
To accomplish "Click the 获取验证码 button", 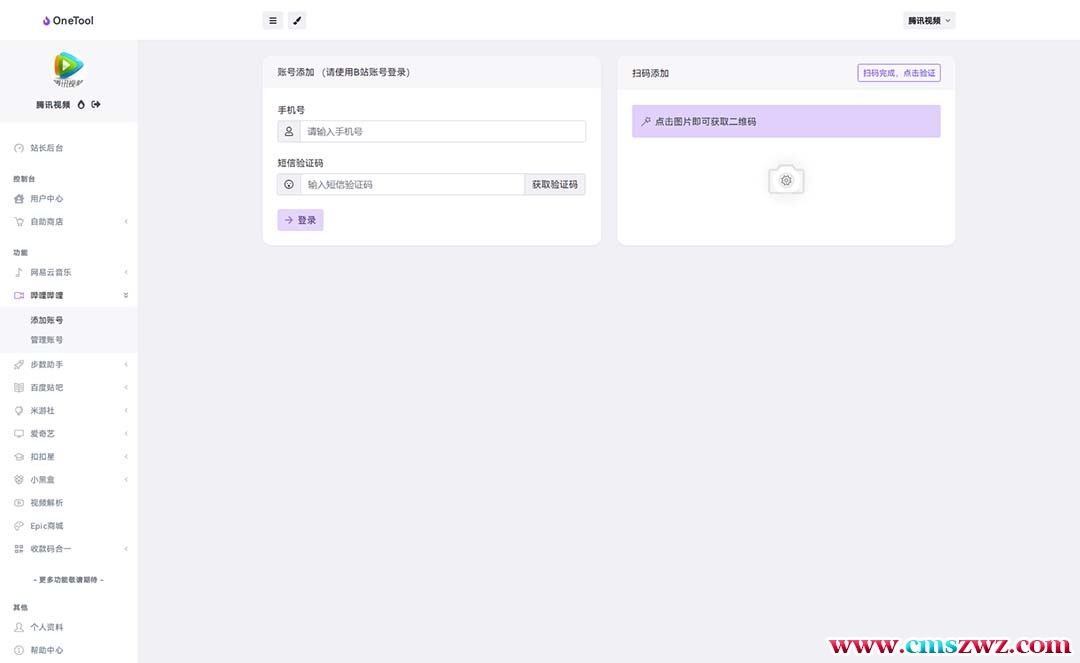I will 554,184.
